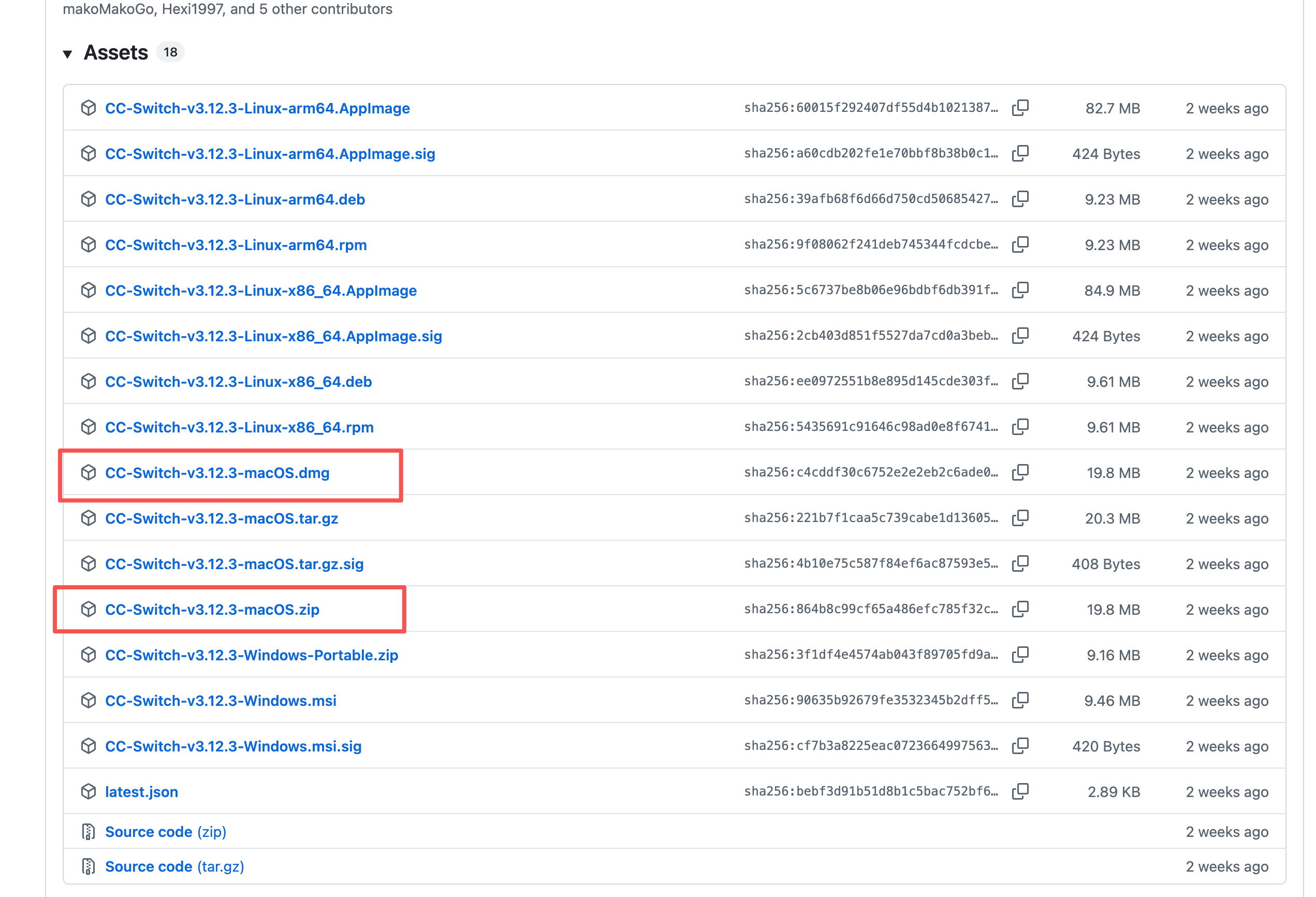Screen dimensions: 1316x897
Task: Copy sha256 of Windows.msi.sig
Action: point(1020,746)
